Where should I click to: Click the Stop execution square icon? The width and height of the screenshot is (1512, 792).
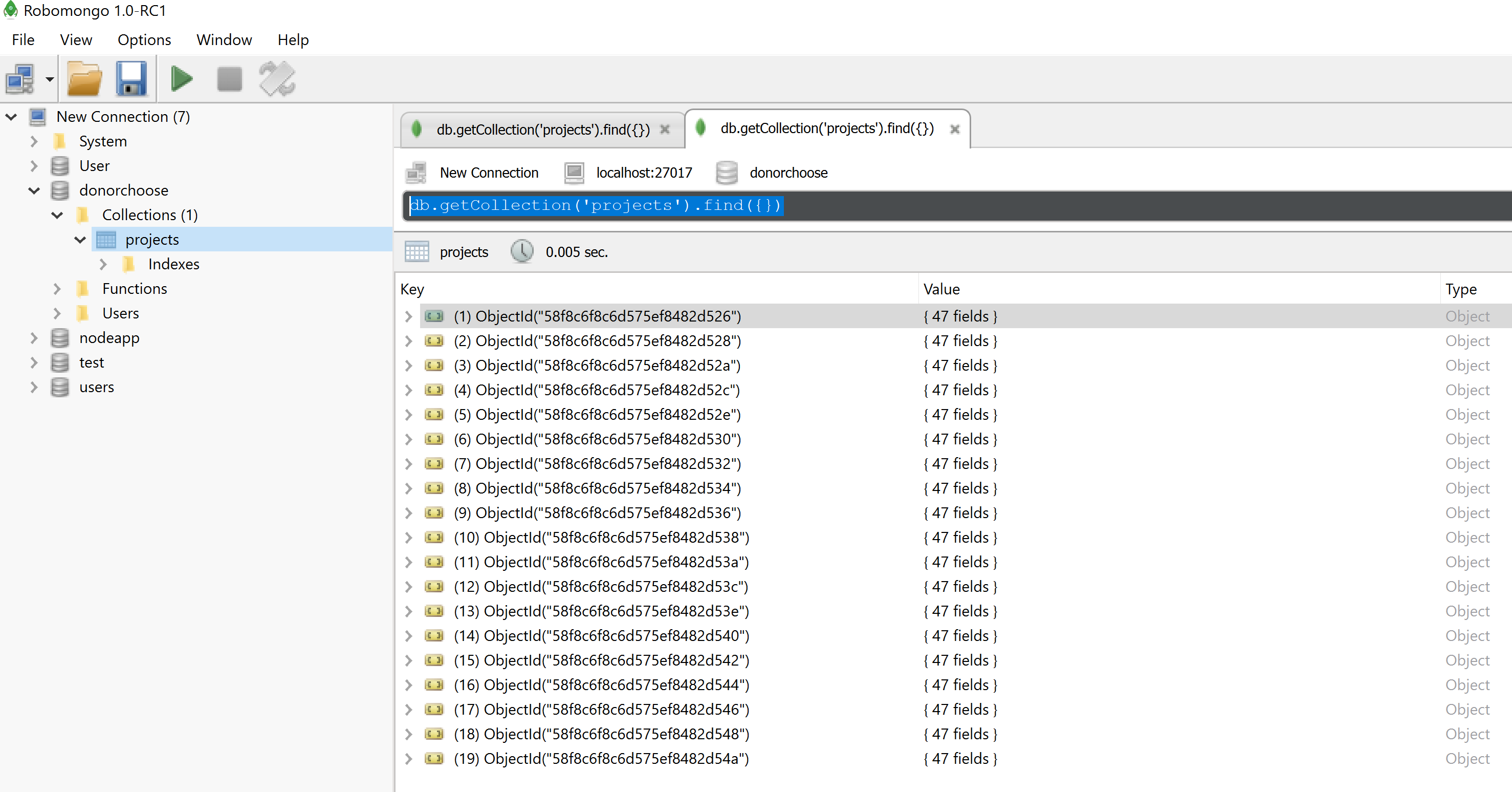[229, 79]
